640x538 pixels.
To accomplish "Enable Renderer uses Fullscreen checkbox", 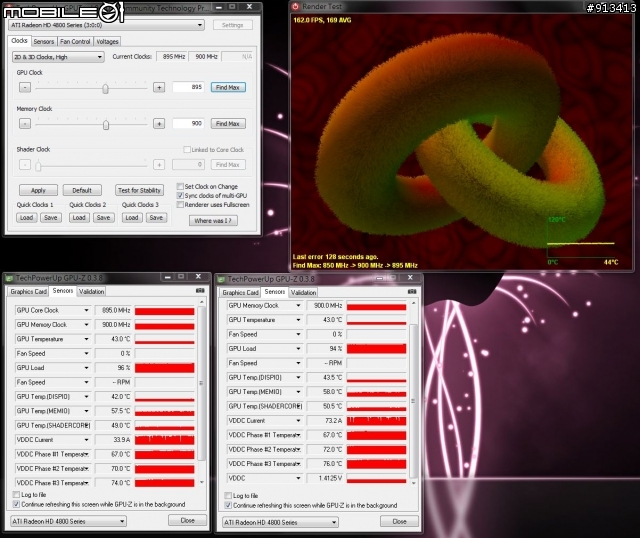I will coord(180,205).
